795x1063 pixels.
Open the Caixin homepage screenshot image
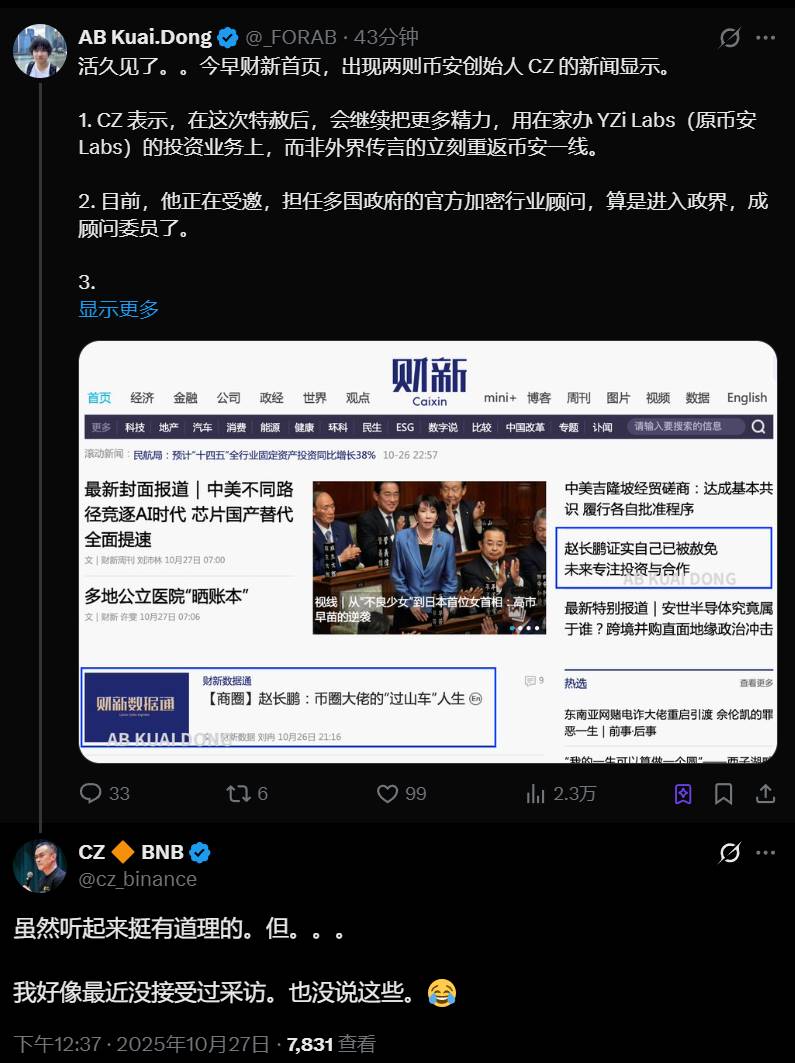coord(428,552)
